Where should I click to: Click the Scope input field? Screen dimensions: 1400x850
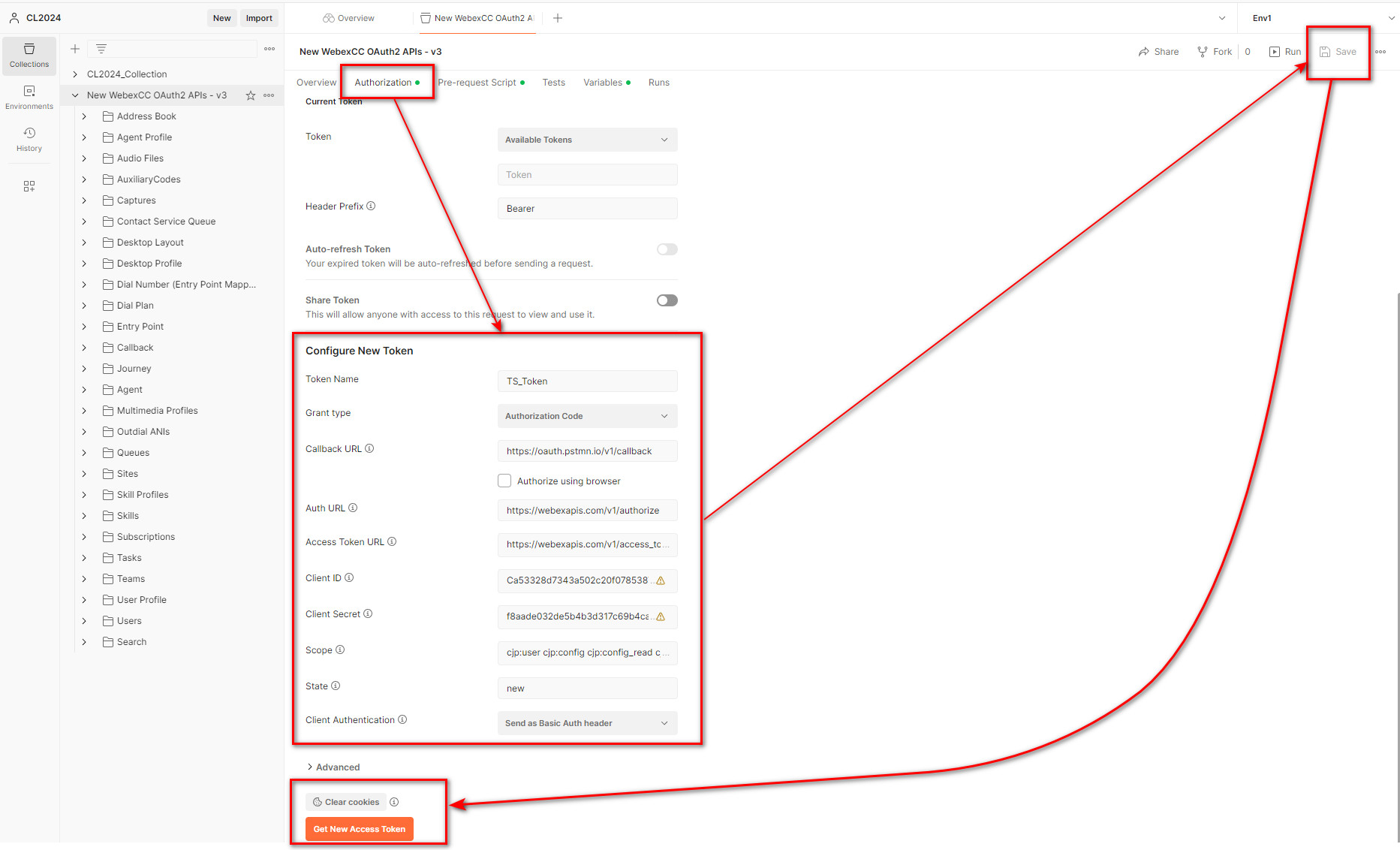click(x=587, y=653)
